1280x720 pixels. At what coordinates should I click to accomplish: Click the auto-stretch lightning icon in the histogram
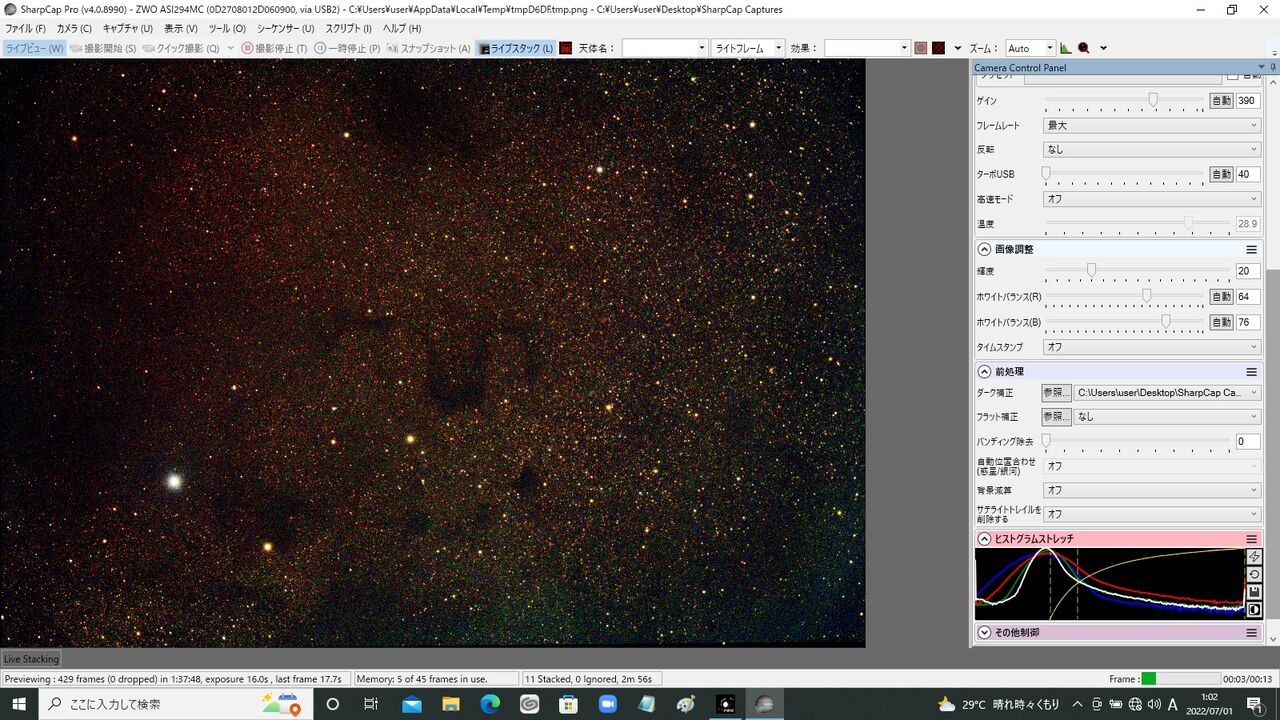(1254, 557)
